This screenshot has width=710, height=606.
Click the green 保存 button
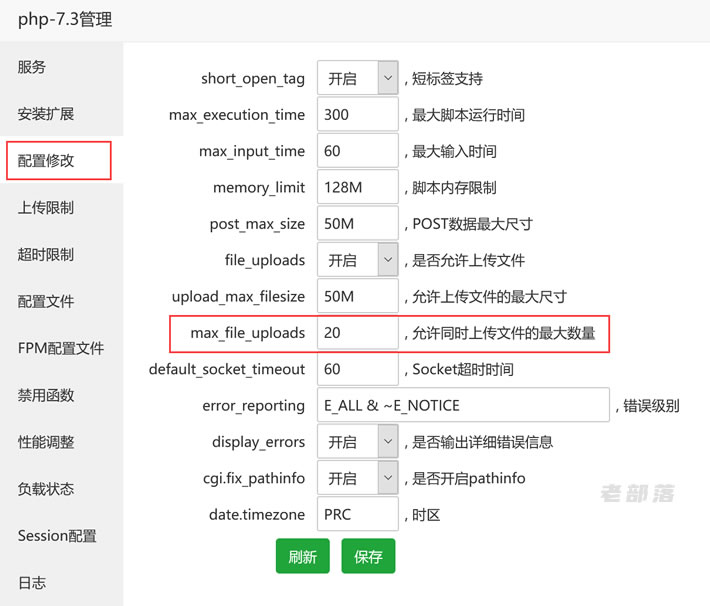pos(368,556)
